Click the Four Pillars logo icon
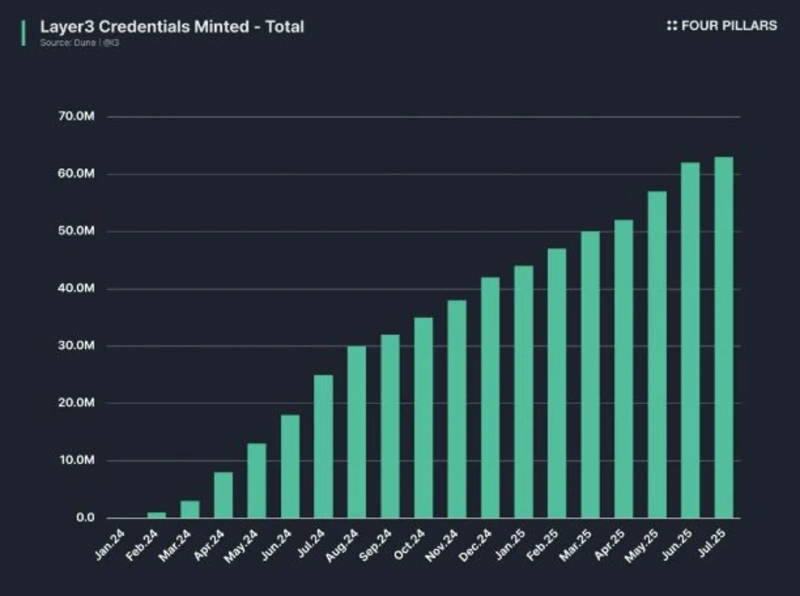The image size is (800, 596). (671, 26)
